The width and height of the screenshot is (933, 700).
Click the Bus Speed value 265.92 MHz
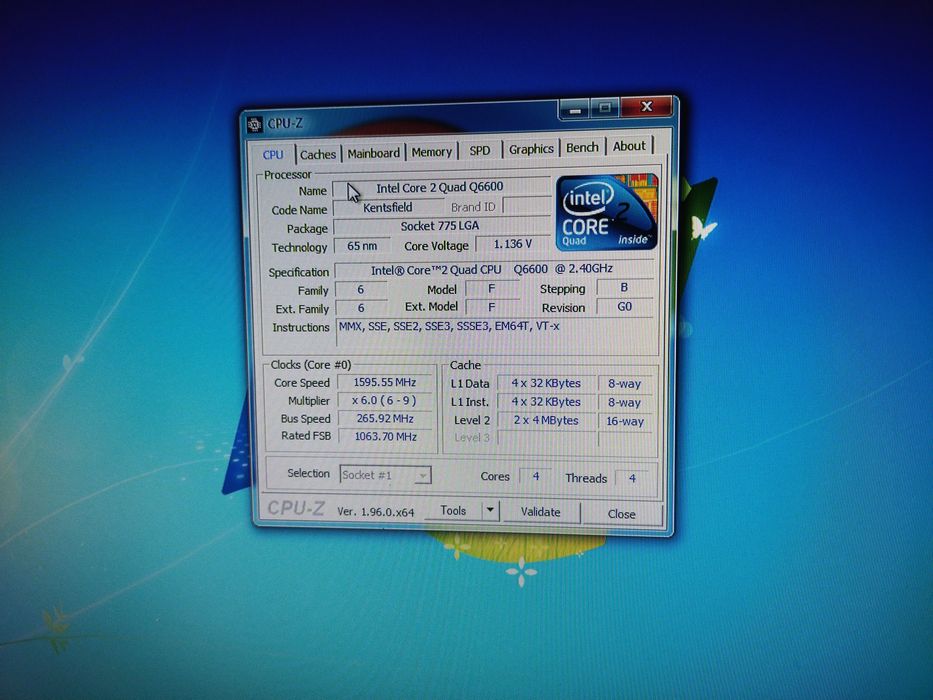click(x=386, y=418)
